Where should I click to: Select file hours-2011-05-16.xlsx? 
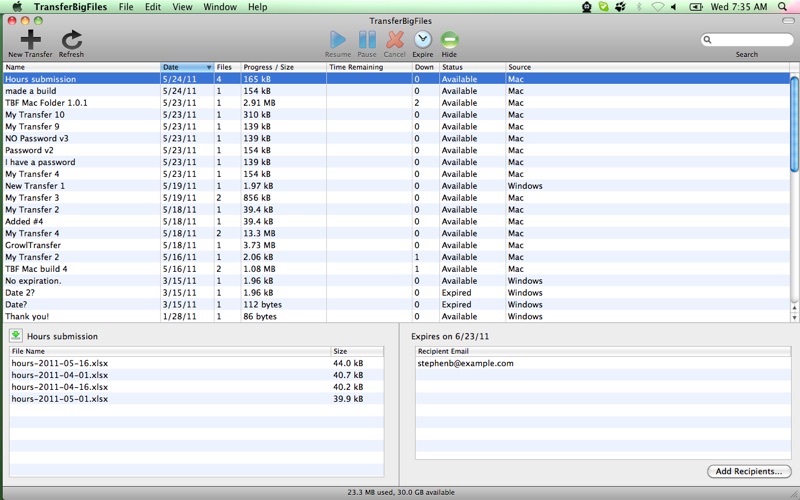click(x=196, y=363)
